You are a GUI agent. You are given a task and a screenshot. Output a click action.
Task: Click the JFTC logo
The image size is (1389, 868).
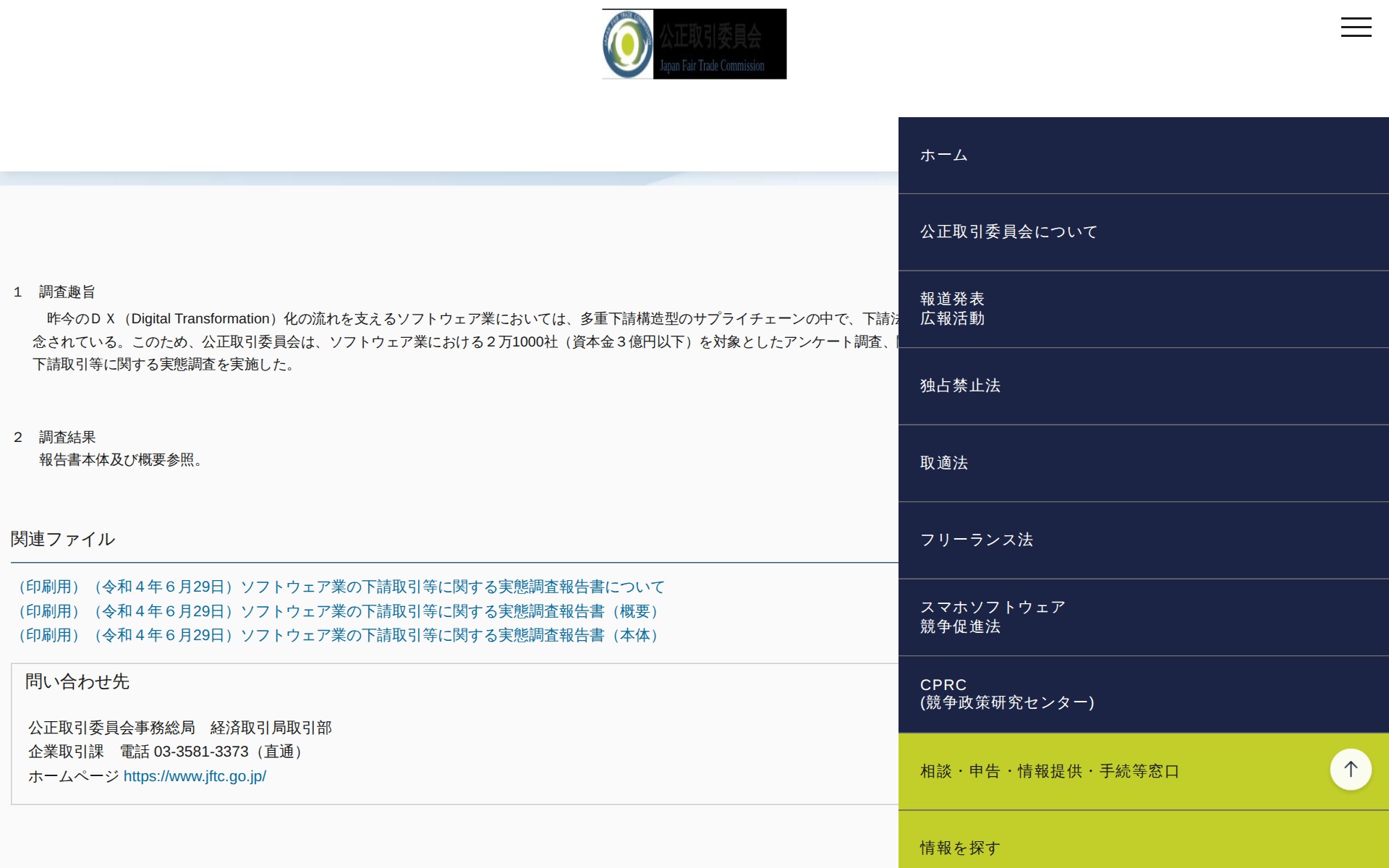coord(693,43)
